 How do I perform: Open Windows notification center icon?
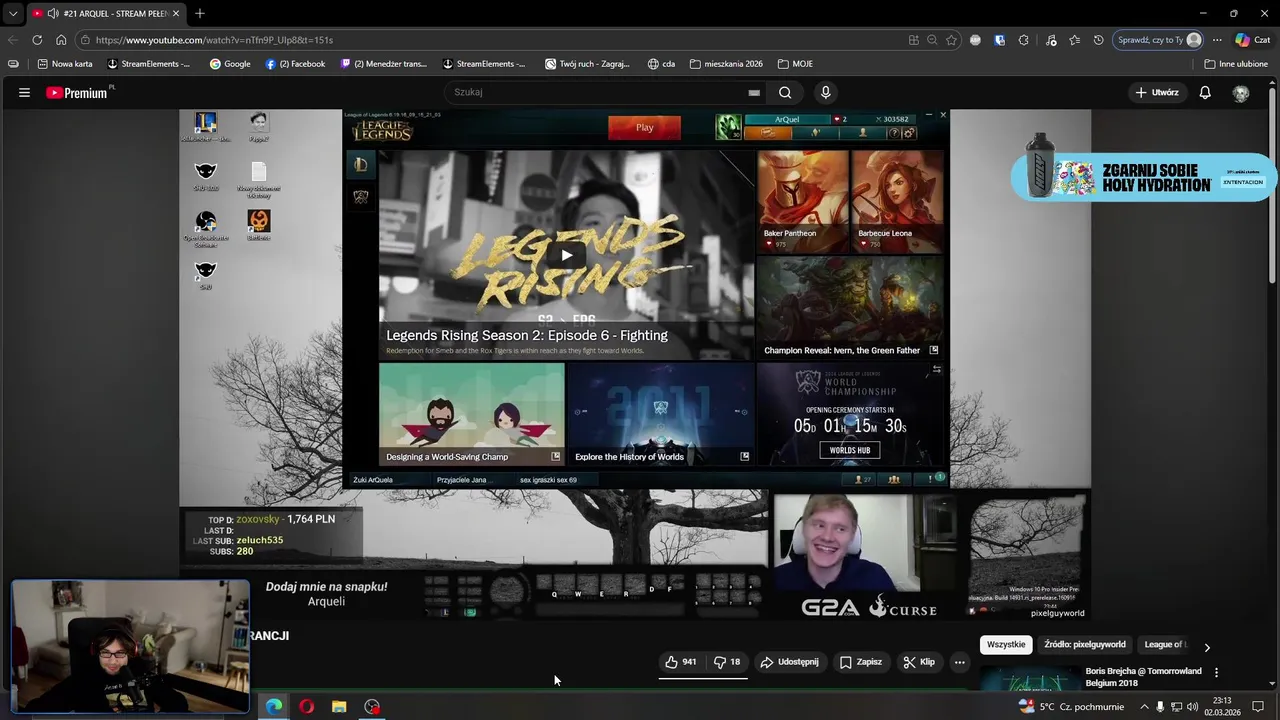(1258, 706)
